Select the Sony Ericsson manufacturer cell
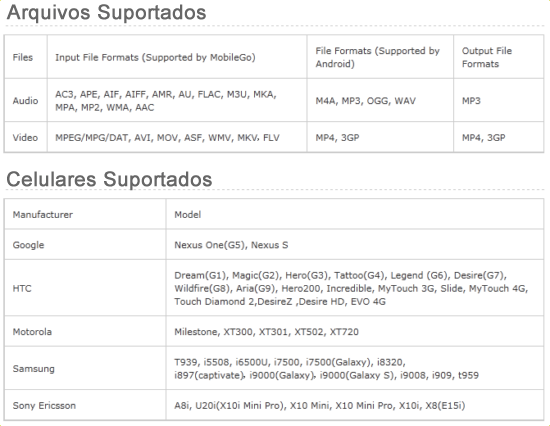The image size is (550, 426). click(x=44, y=405)
